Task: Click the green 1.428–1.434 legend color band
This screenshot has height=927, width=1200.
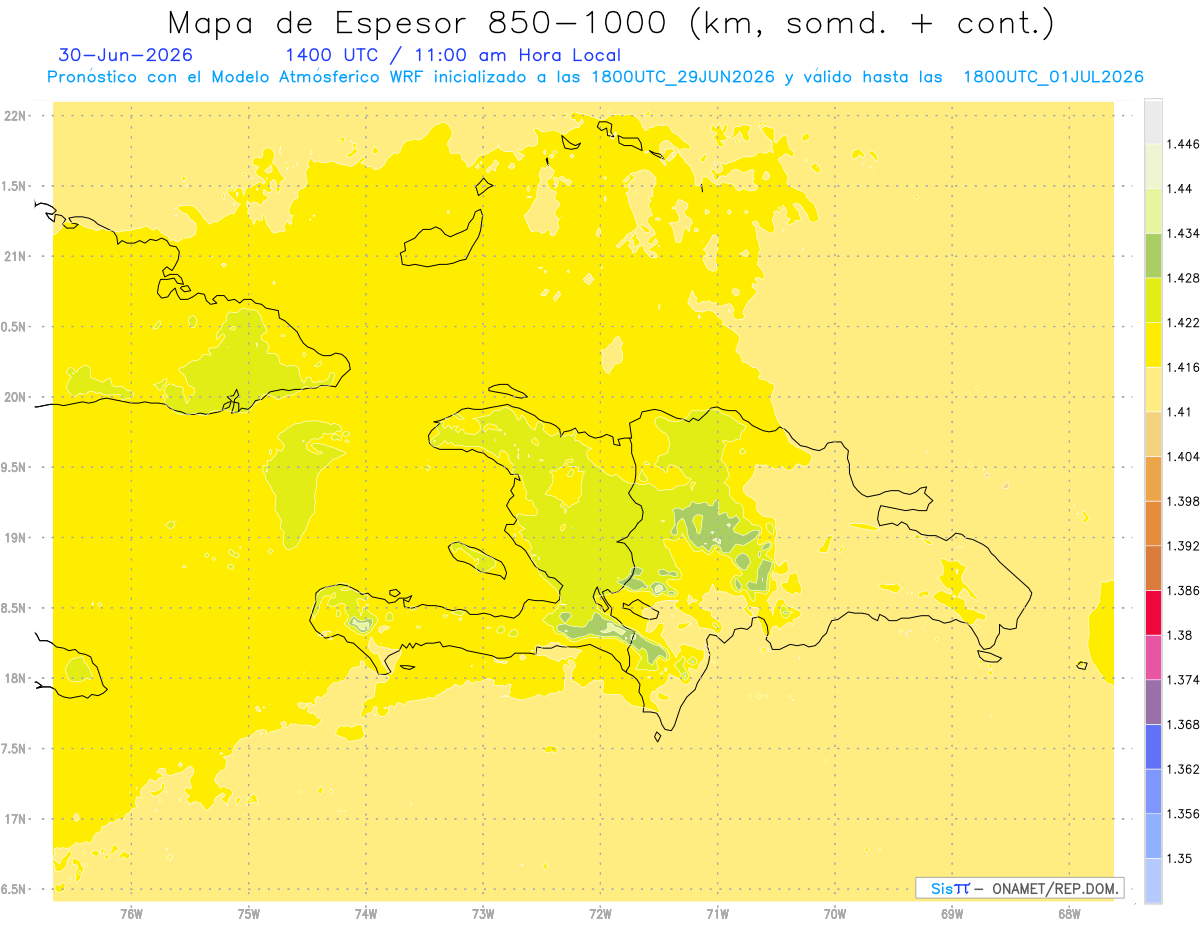Action: pyautogui.click(x=1153, y=255)
